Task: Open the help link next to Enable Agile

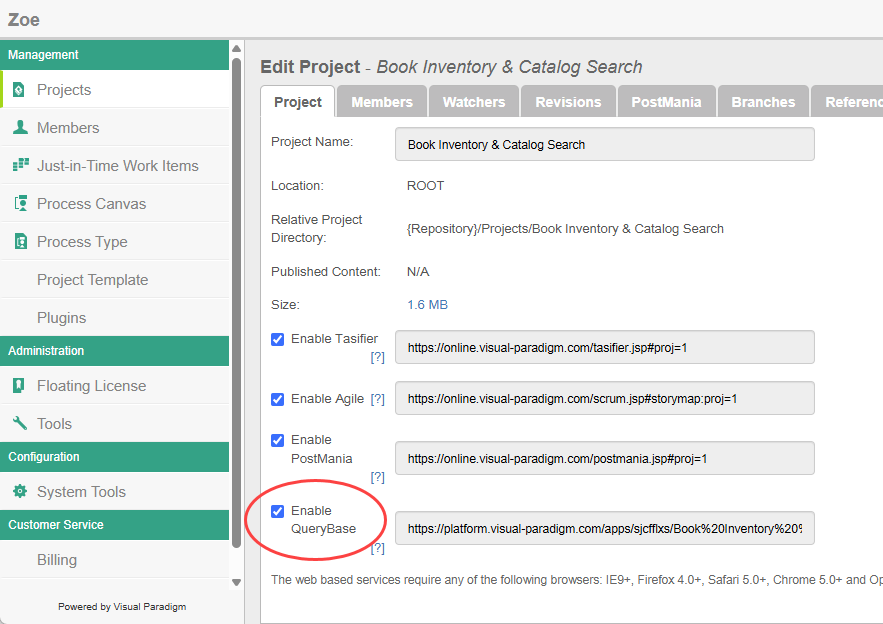Action: 377,399
